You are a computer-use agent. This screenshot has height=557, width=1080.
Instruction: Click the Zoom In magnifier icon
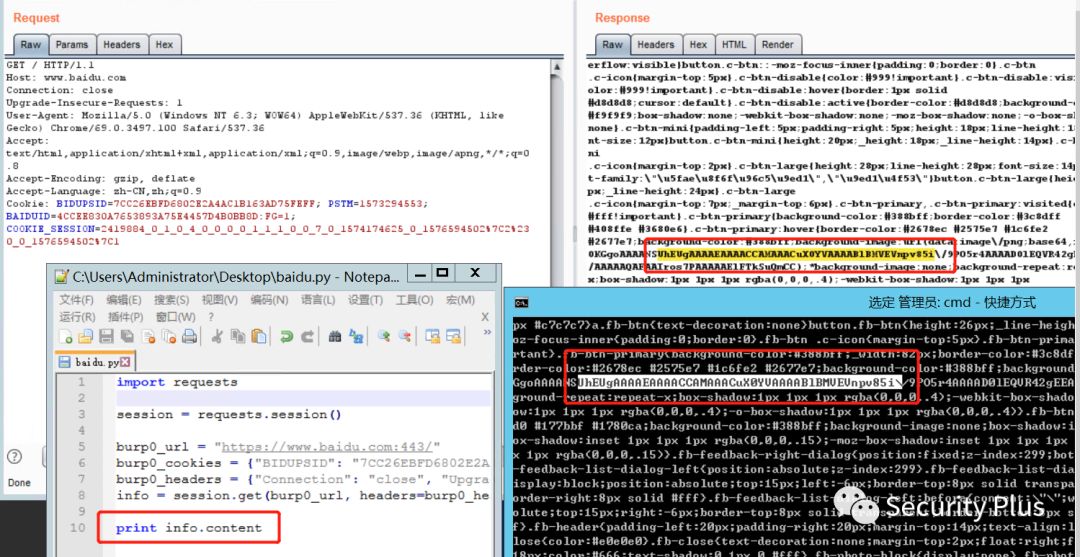click(384, 336)
